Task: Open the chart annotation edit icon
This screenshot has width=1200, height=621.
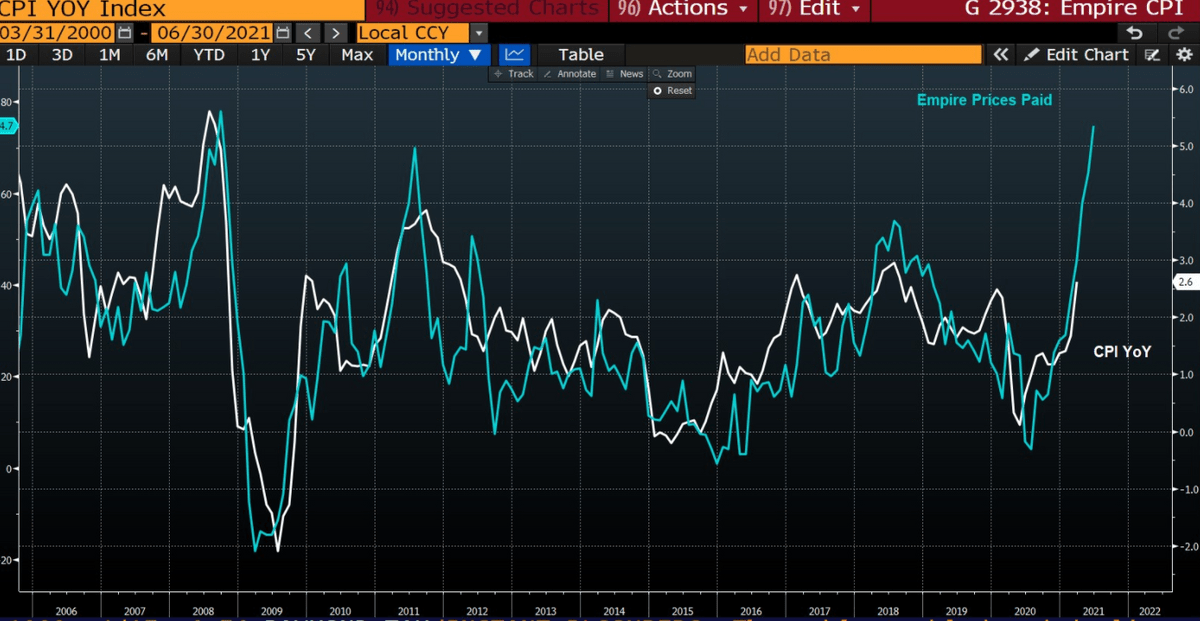Action: [1152, 55]
